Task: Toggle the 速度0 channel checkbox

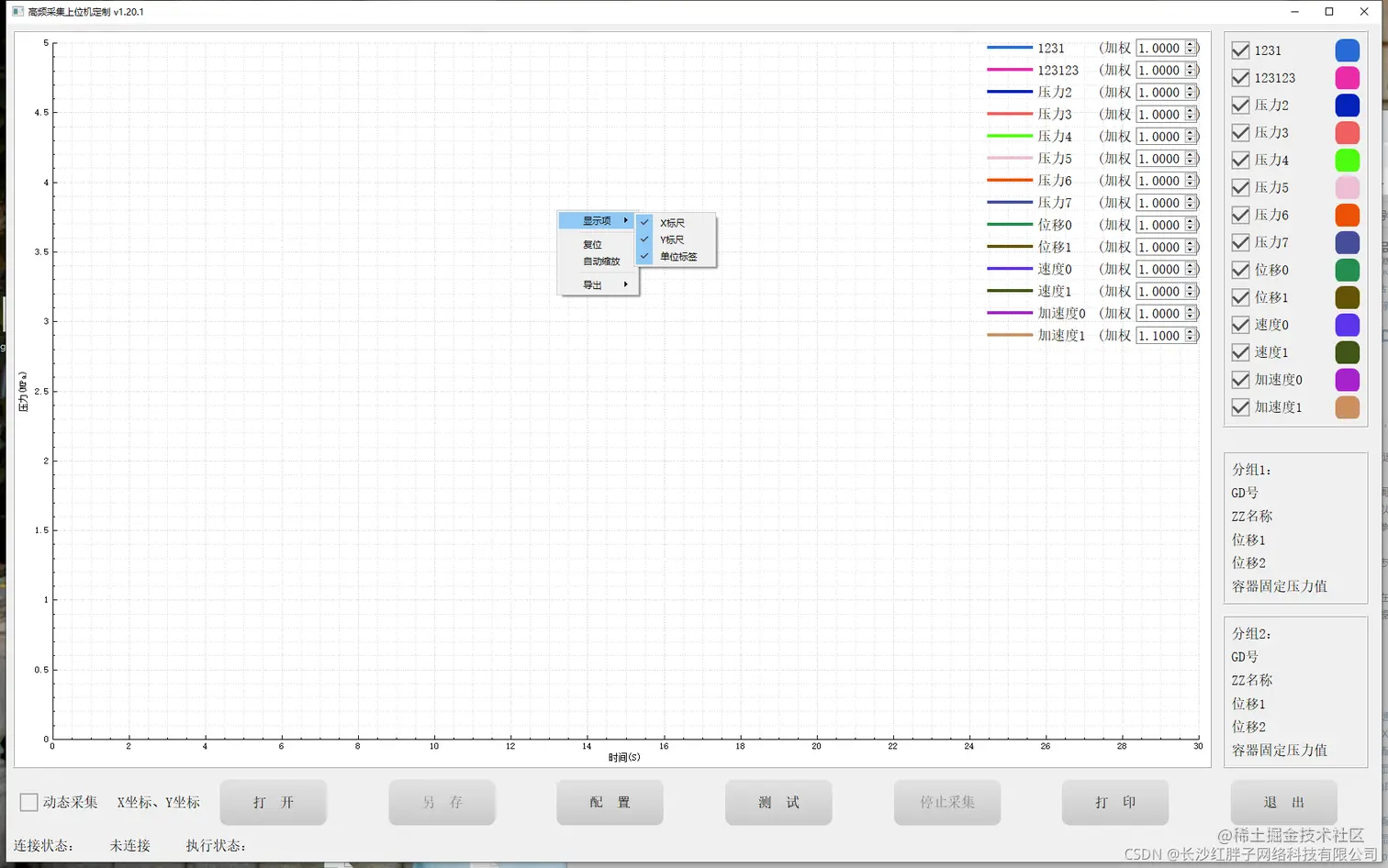Action: pyautogui.click(x=1240, y=325)
